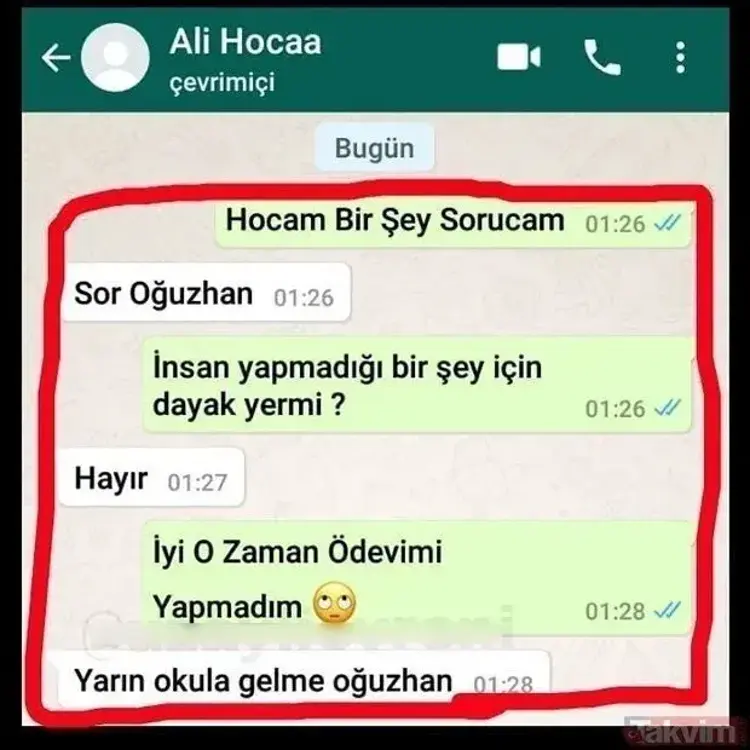750x750 pixels.
Task: Tap the rolling eyes emoji
Action: click(x=334, y=602)
